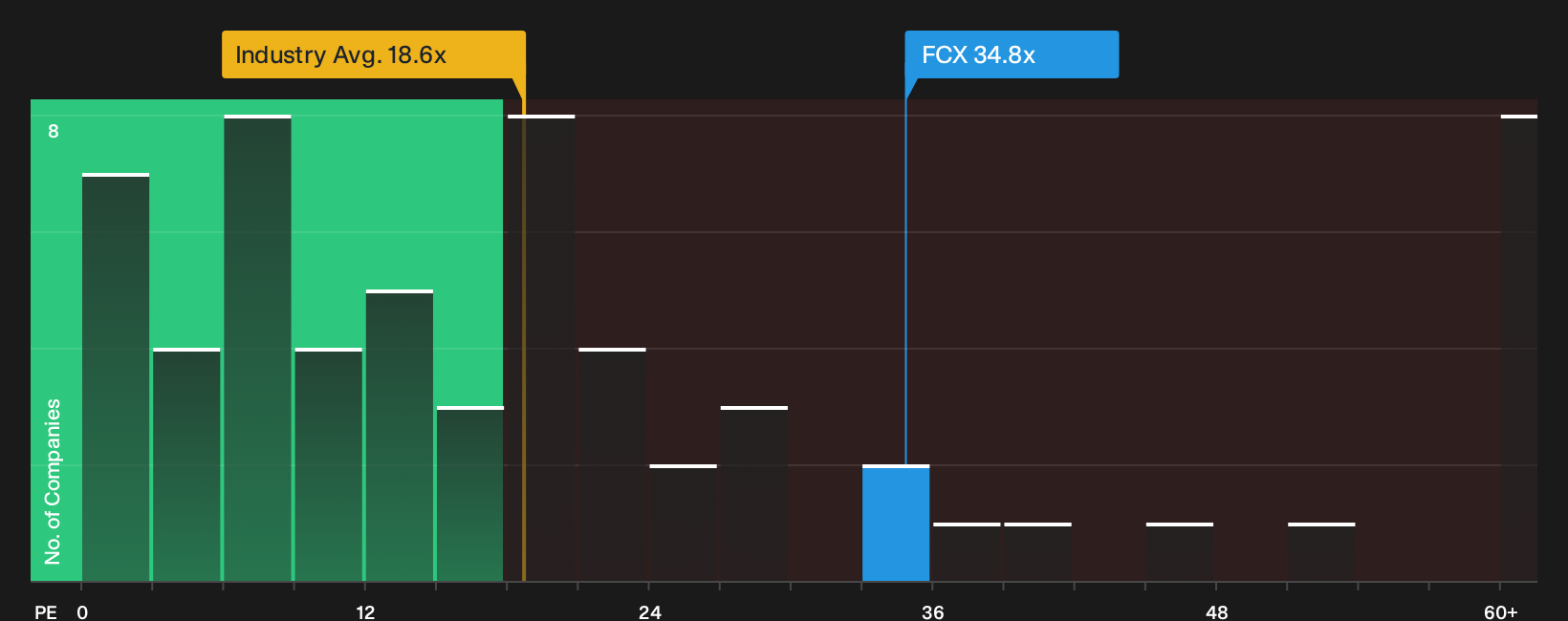Click the x-axis tick label 0
This screenshot has height=621, width=1568.
tap(82, 611)
